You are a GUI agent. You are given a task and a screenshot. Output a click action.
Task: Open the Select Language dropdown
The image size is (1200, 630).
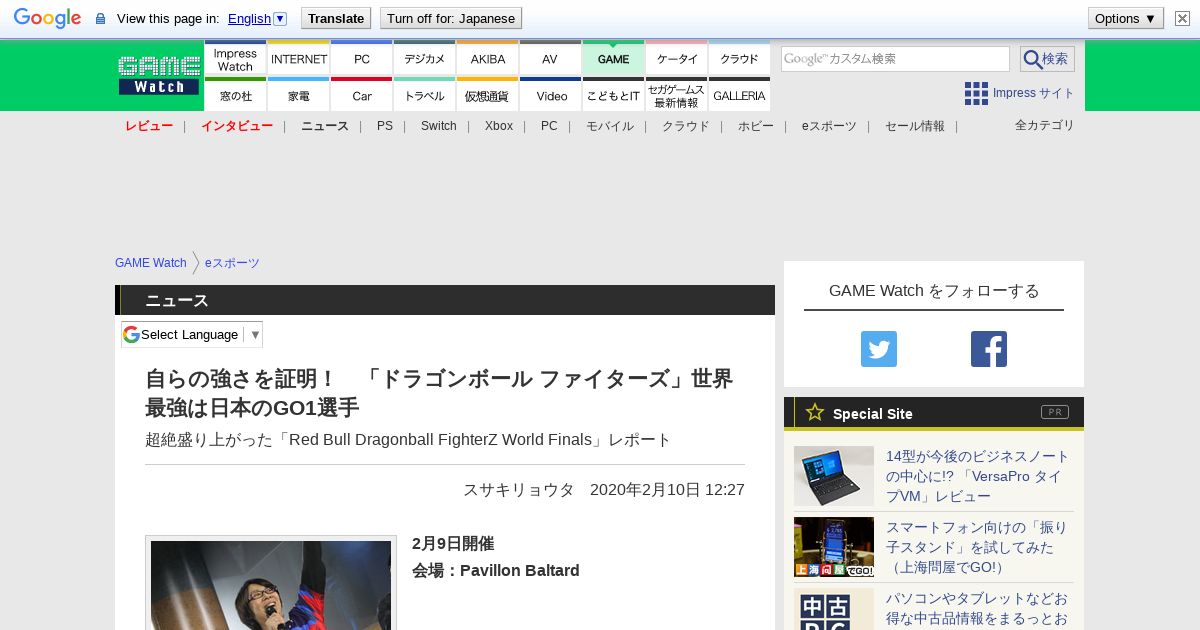coord(192,334)
